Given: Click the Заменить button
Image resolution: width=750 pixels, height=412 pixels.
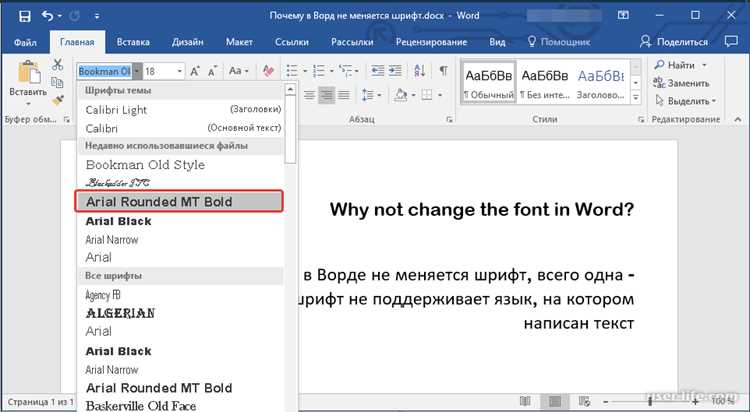Looking at the screenshot, I should pyautogui.click(x=681, y=83).
